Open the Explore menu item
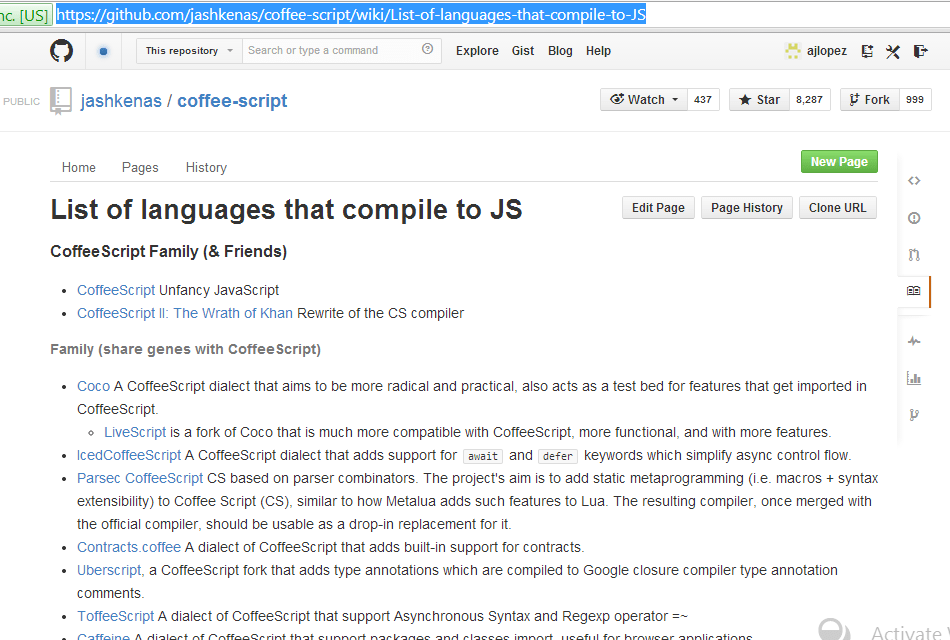The width and height of the screenshot is (950, 640). [x=477, y=51]
